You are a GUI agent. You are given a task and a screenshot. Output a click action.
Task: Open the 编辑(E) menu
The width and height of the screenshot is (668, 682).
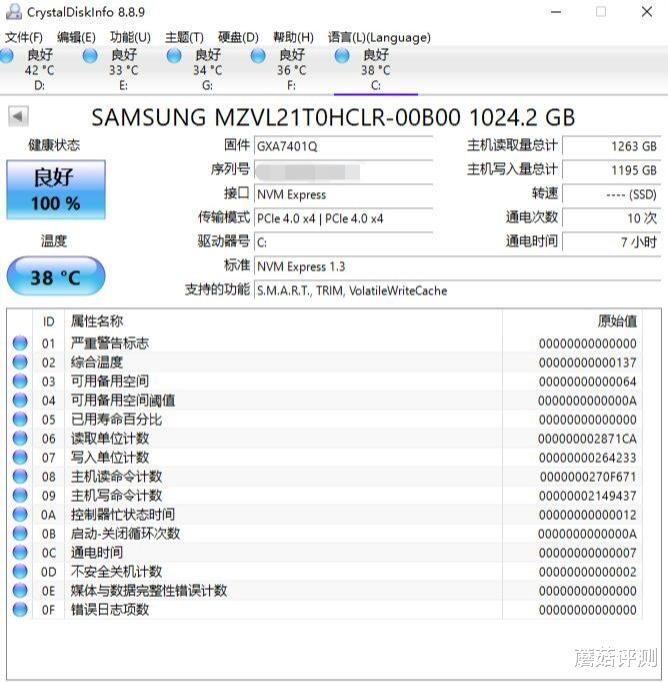[x=76, y=37]
